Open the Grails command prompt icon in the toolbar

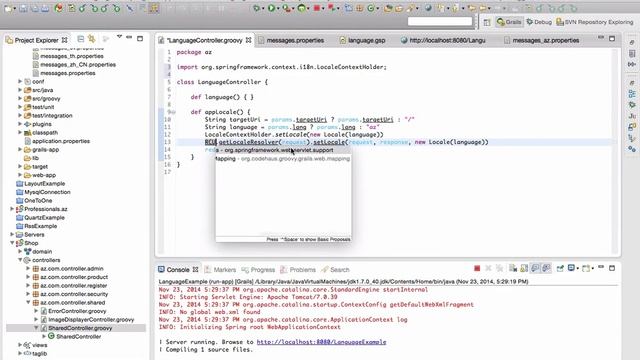tap(302, 8)
